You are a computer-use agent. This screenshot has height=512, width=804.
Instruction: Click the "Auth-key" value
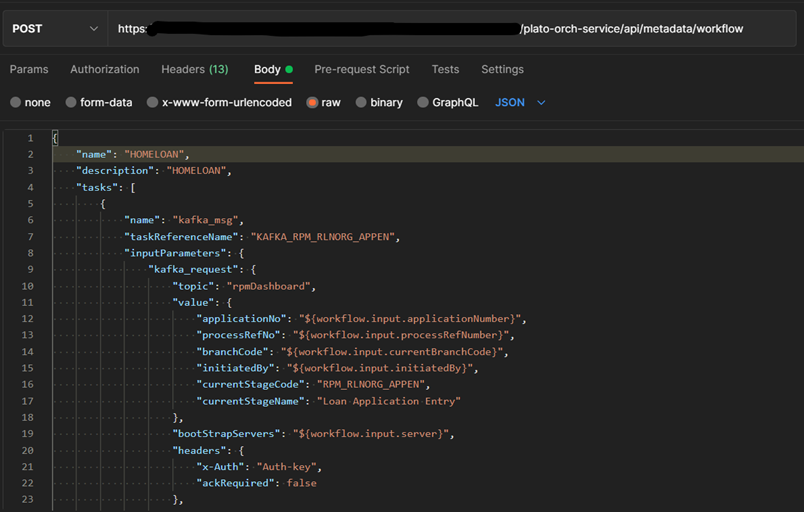coord(287,466)
